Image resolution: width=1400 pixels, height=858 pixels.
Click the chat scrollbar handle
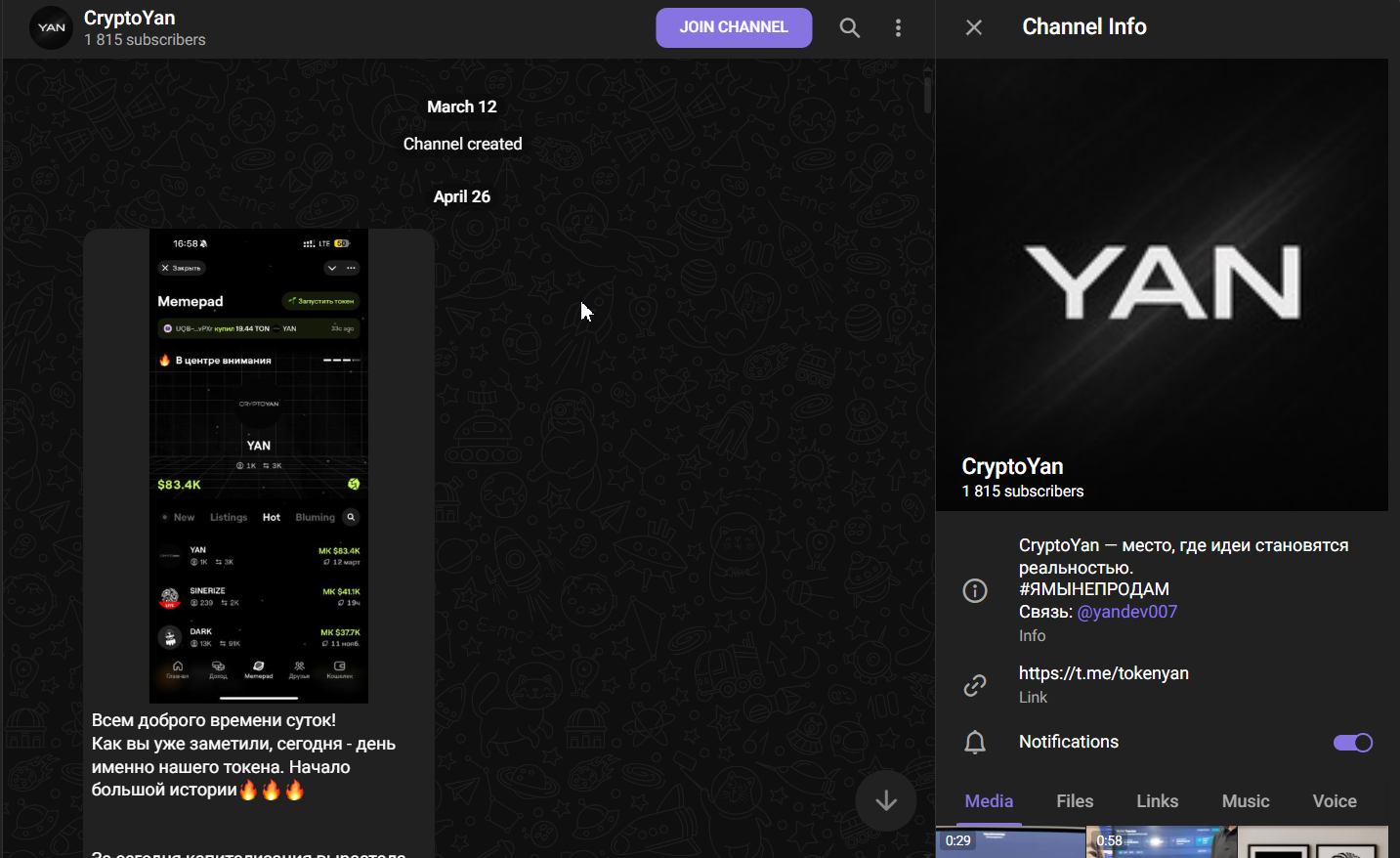(927, 94)
